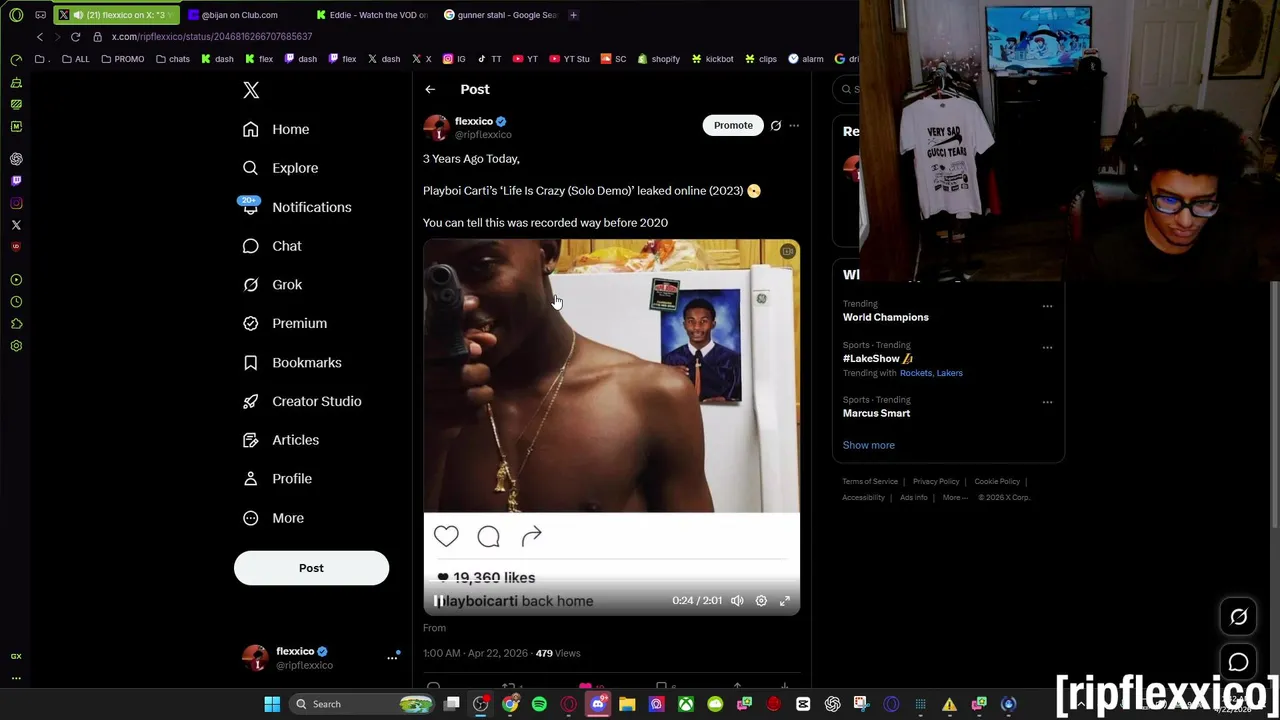The height and width of the screenshot is (720, 1280).
Task: Open options for #LakeShow trend
Action: point(1047,347)
